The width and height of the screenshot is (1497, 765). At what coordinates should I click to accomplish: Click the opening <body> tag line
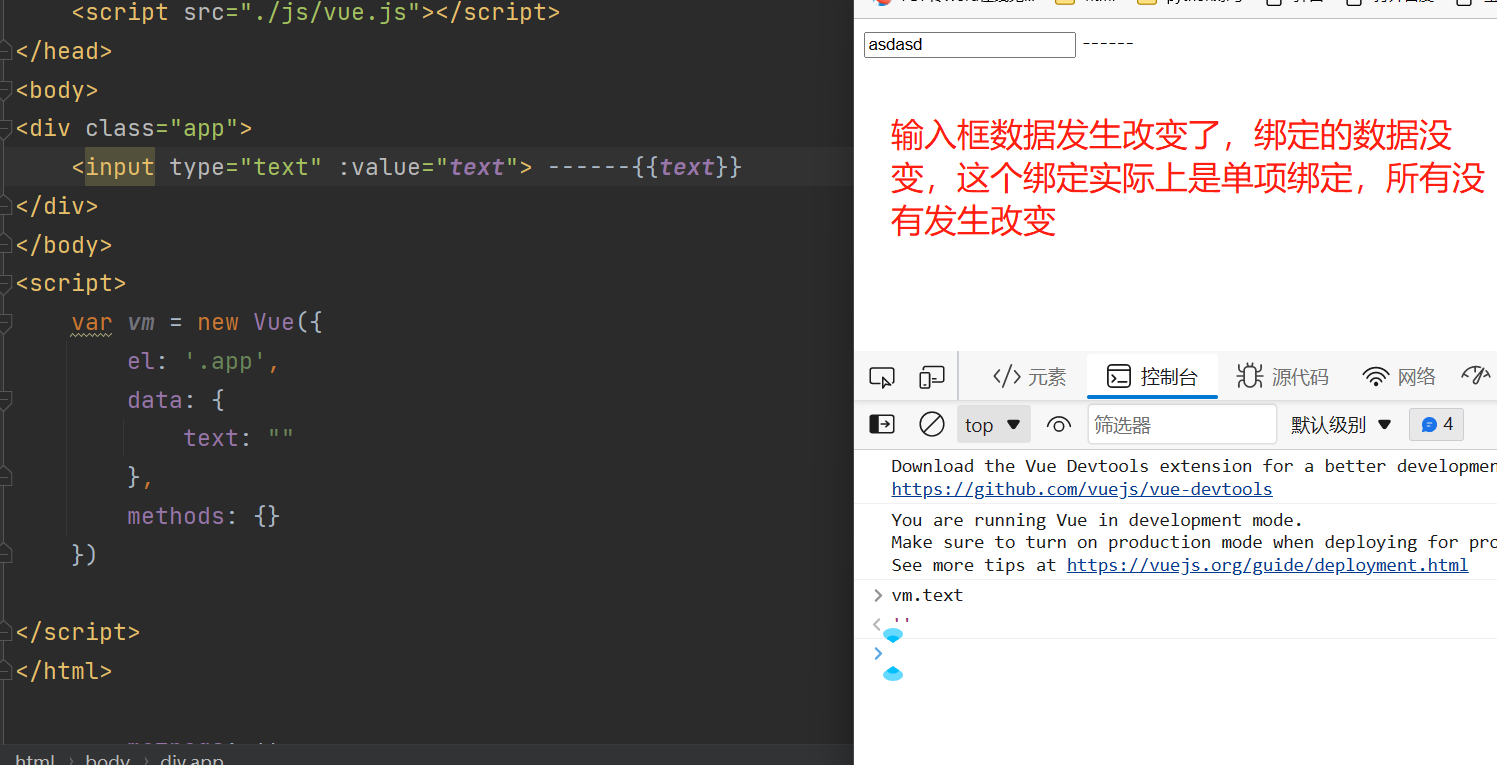click(57, 90)
